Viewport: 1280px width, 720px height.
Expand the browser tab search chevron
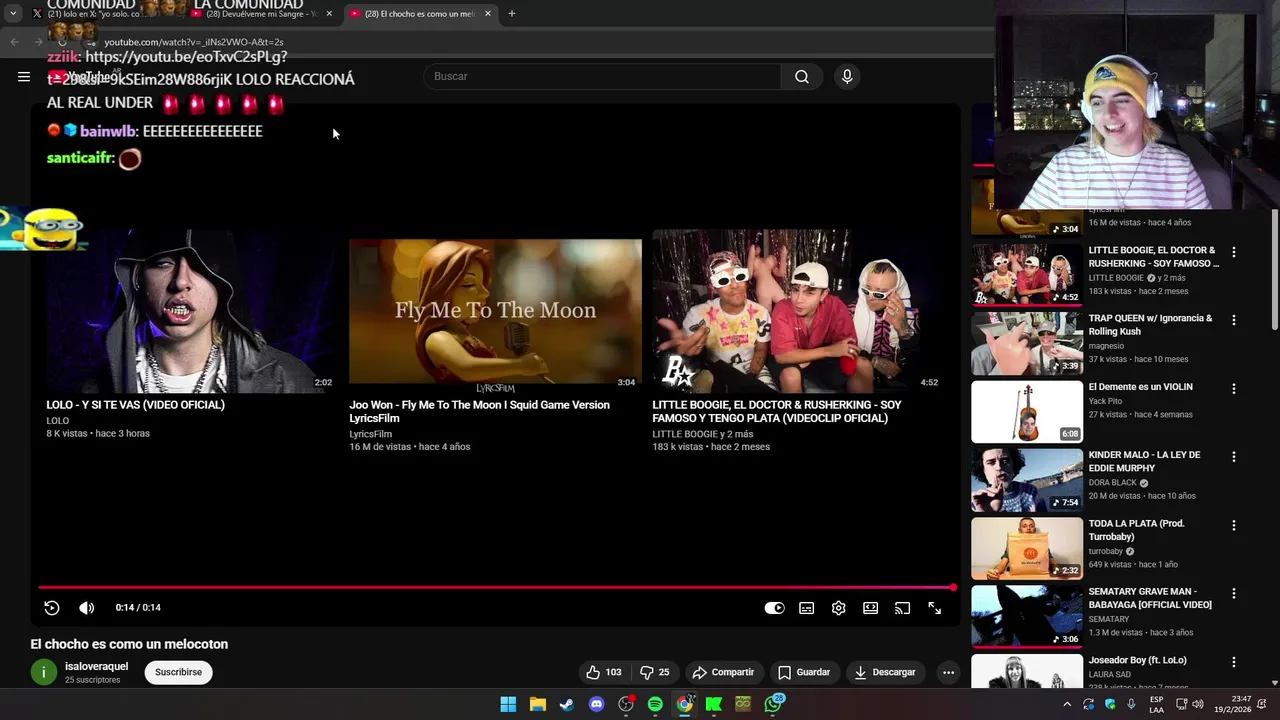13,14
